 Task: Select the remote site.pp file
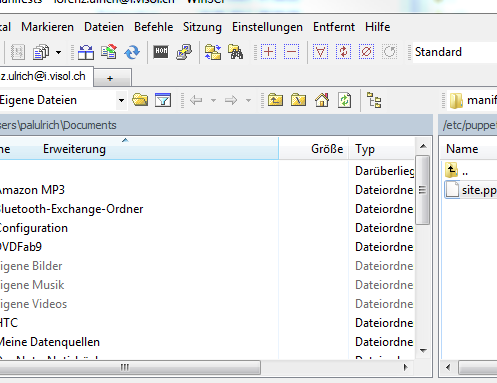pos(471,190)
